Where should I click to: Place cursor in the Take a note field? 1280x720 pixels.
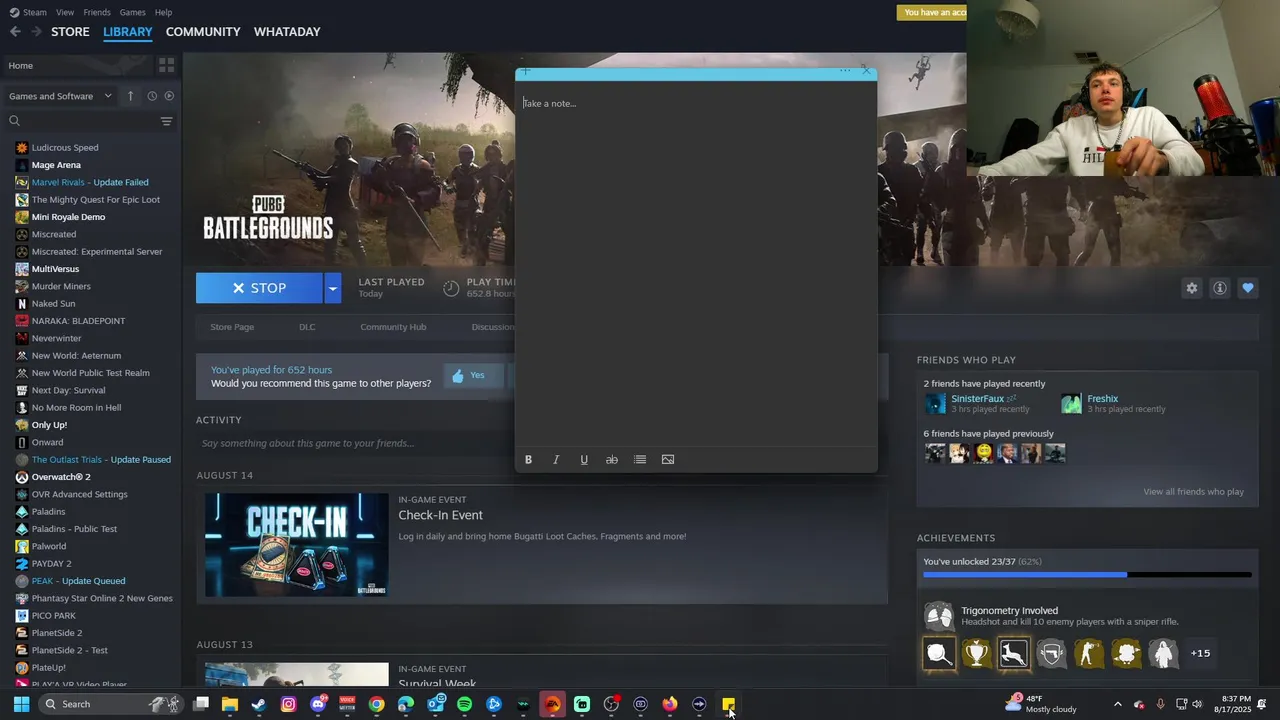[x=696, y=270]
